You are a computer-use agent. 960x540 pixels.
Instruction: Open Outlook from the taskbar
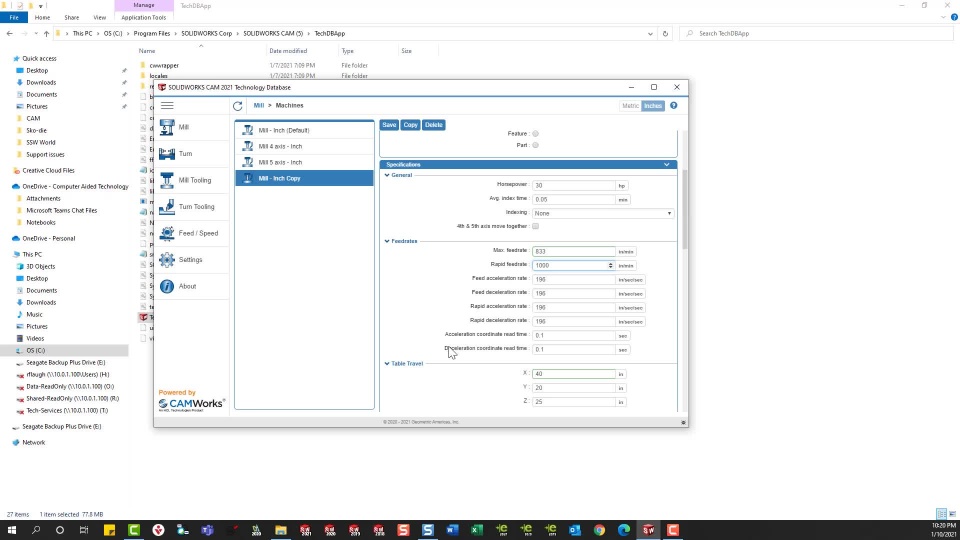pyautogui.click(x=575, y=530)
